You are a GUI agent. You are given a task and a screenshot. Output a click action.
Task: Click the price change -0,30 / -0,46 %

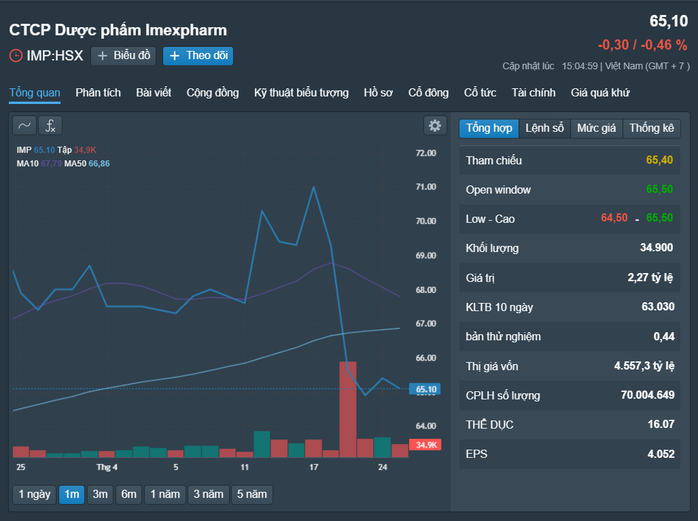pos(642,45)
